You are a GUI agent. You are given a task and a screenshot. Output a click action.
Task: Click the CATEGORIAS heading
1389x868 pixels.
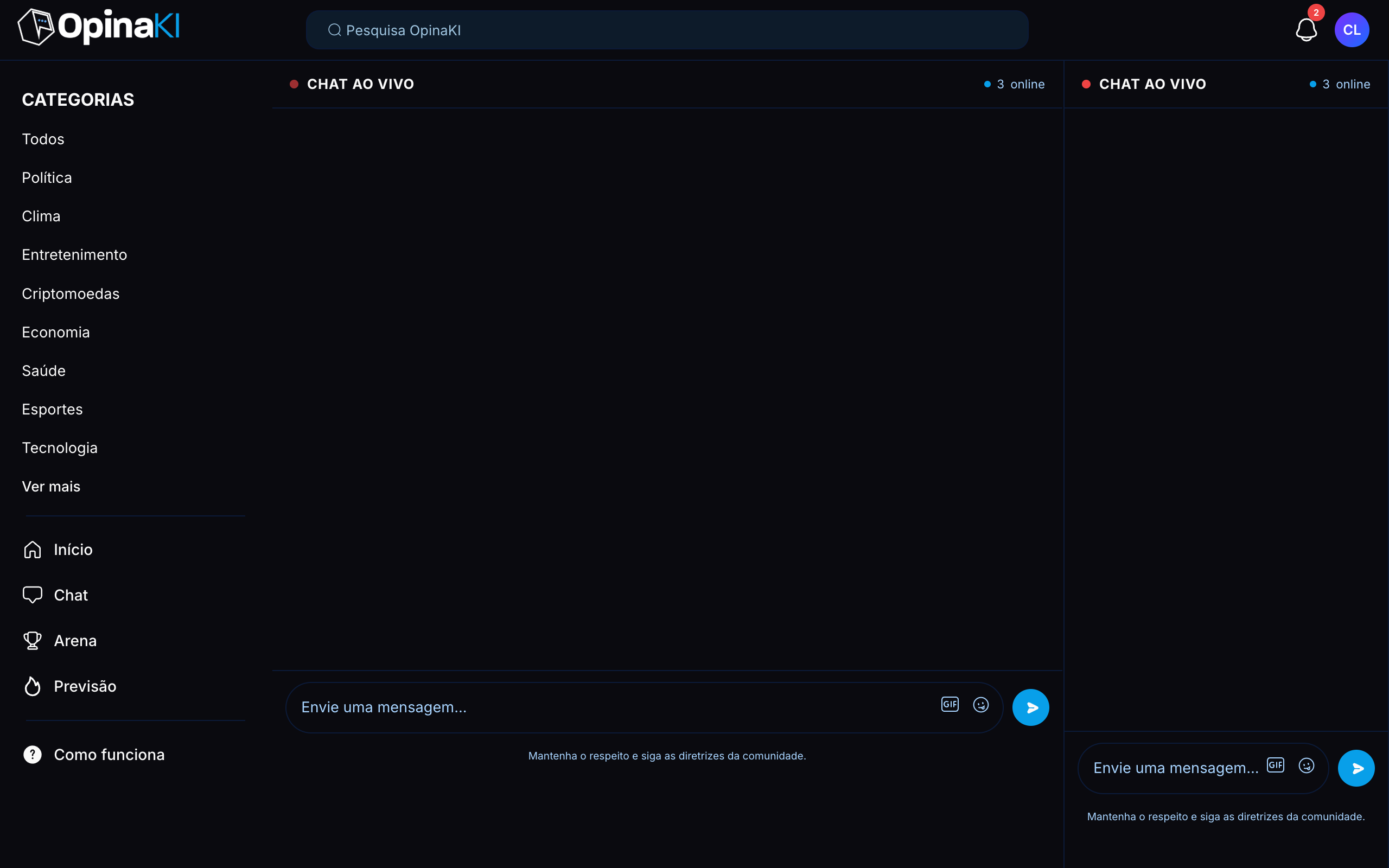(x=78, y=99)
